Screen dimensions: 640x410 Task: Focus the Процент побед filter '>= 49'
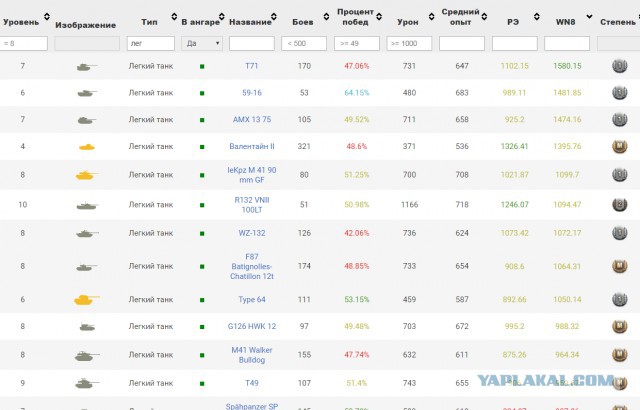357,43
